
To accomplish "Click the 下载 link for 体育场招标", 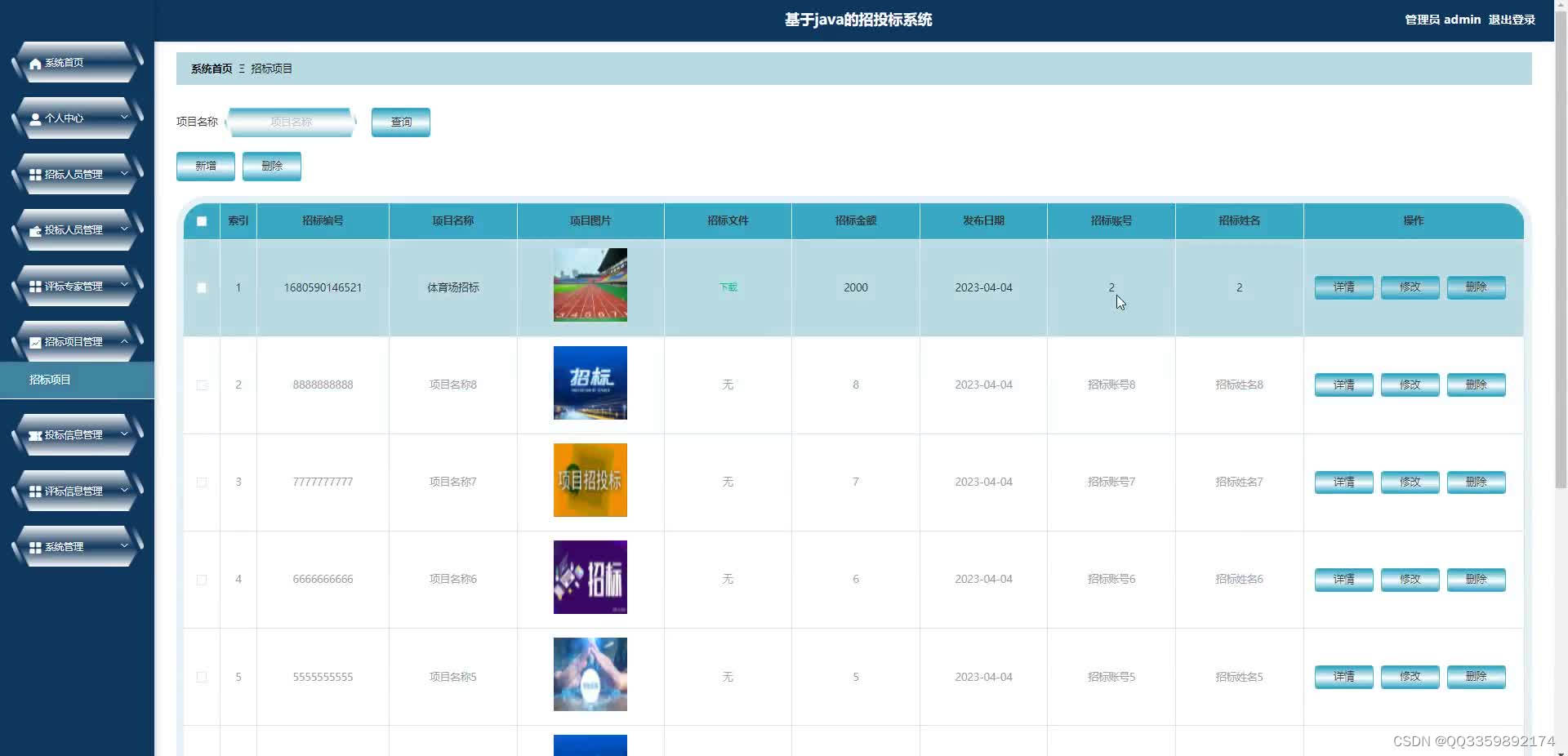I will click(728, 287).
